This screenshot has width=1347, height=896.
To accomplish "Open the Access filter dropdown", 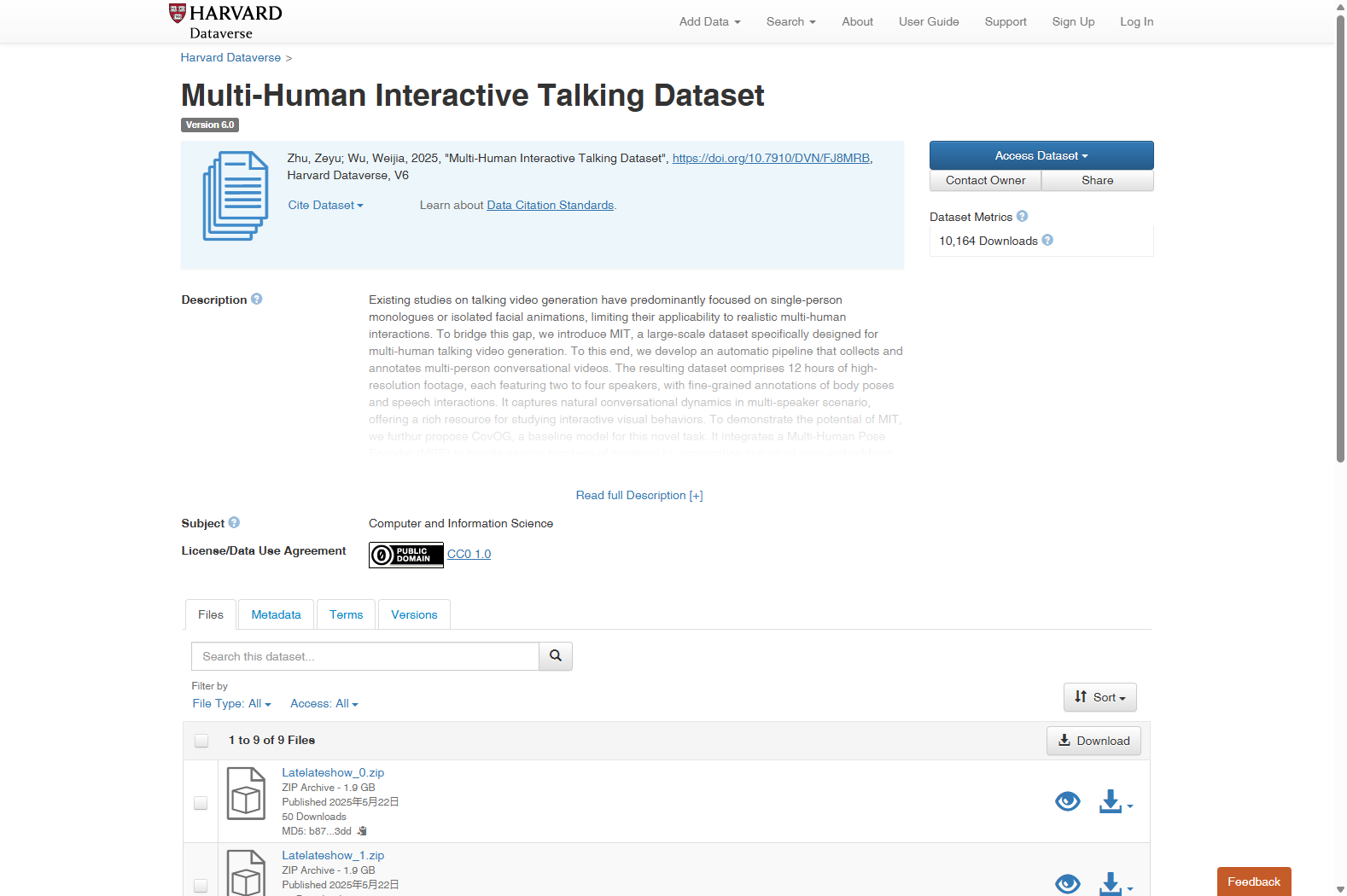I will [324, 704].
